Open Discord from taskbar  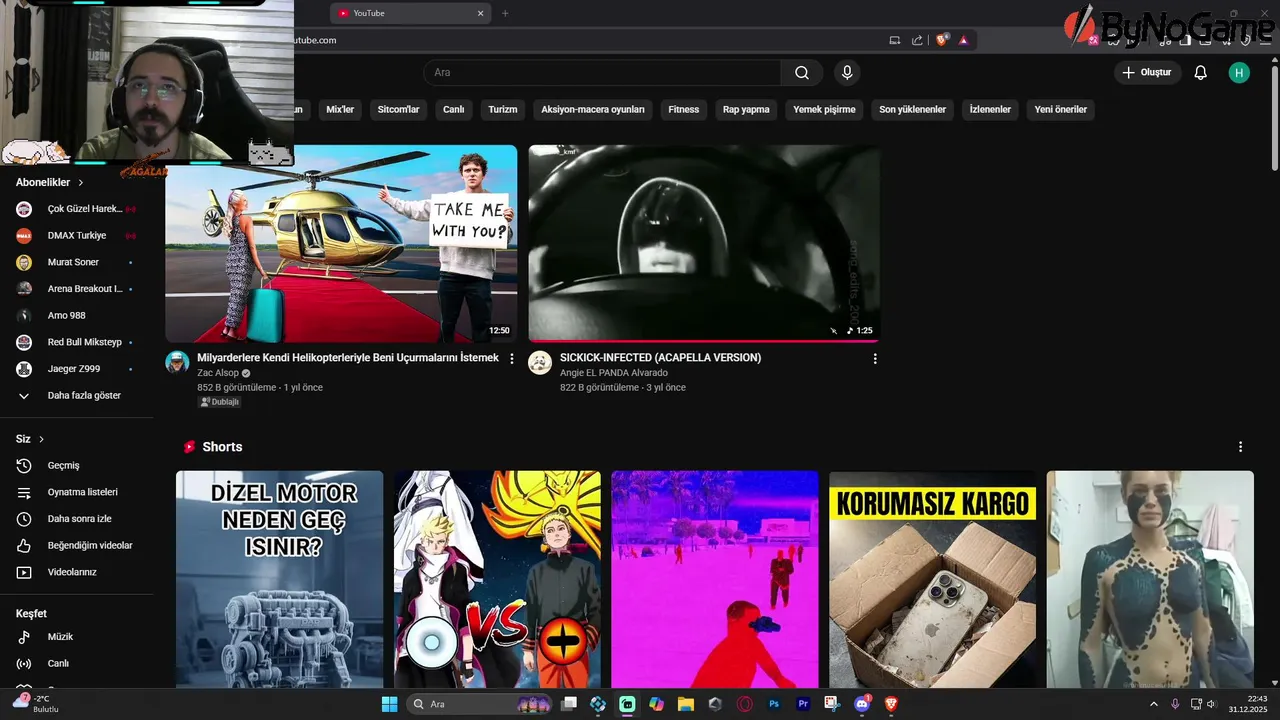(x=861, y=704)
